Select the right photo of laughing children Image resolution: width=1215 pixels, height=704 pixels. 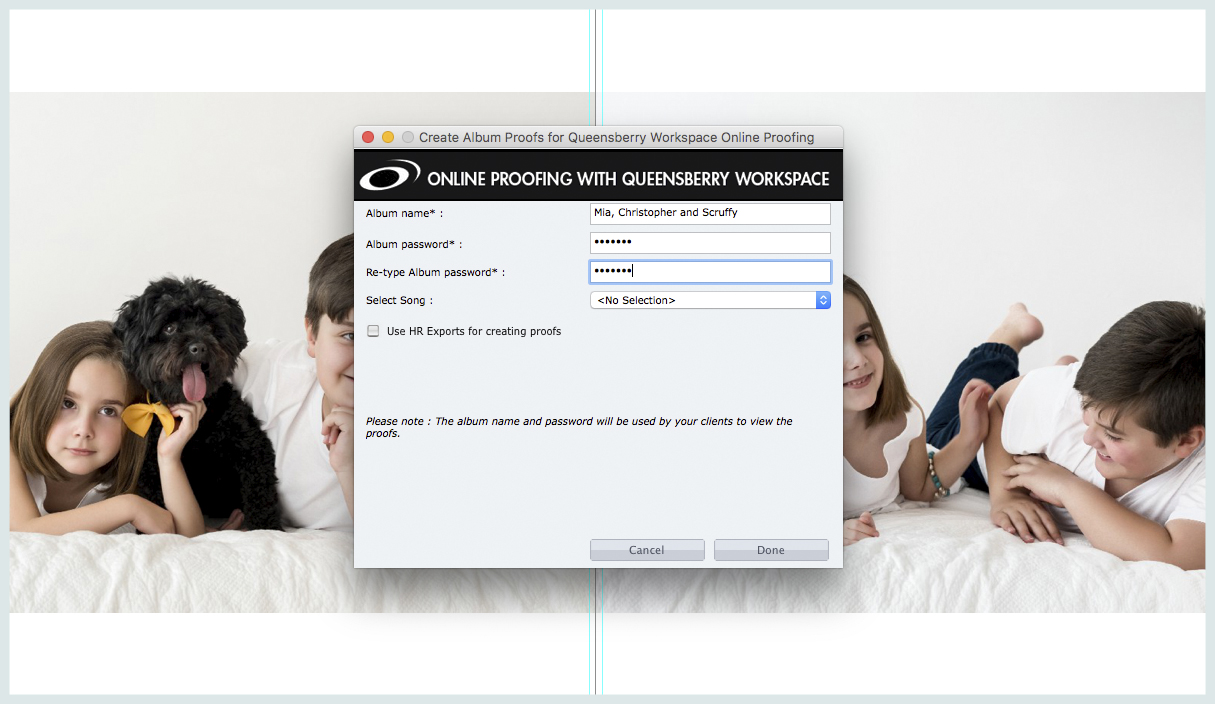pyautogui.click(x=1024, y=352)
